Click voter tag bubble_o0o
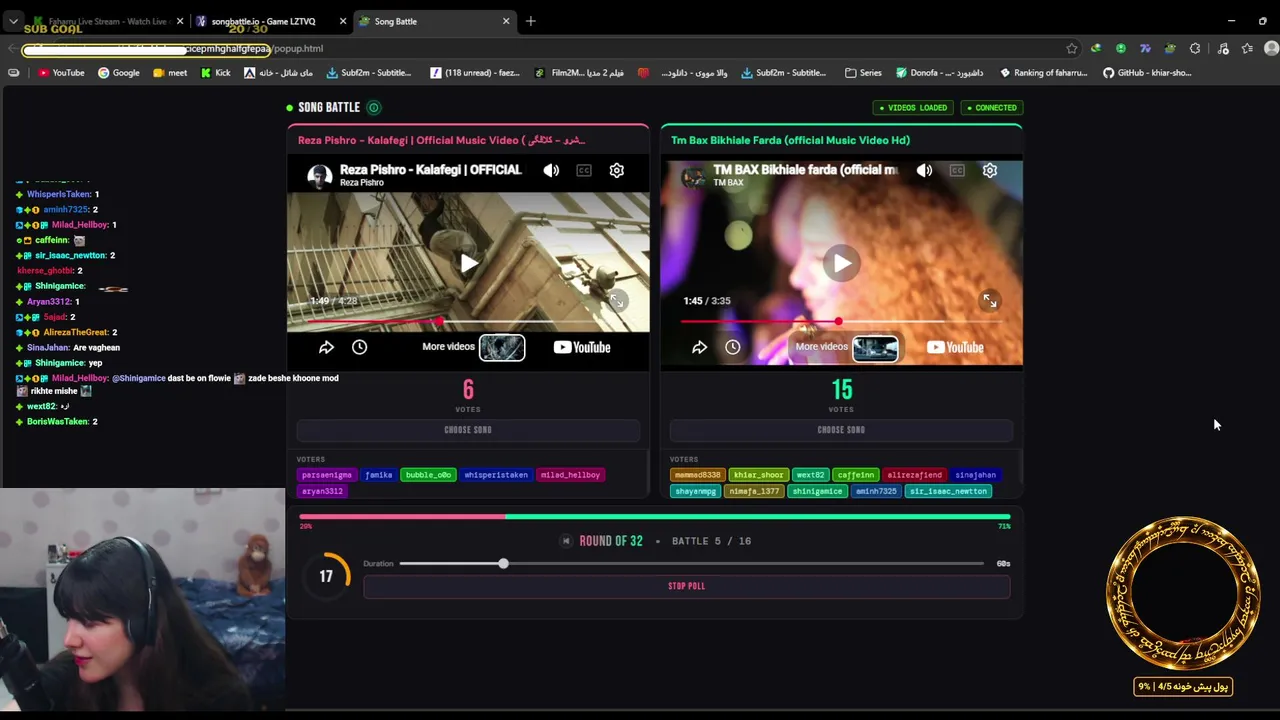Image resolution: width=1280 pixels, height=720 pixels. tap(428, 475)
